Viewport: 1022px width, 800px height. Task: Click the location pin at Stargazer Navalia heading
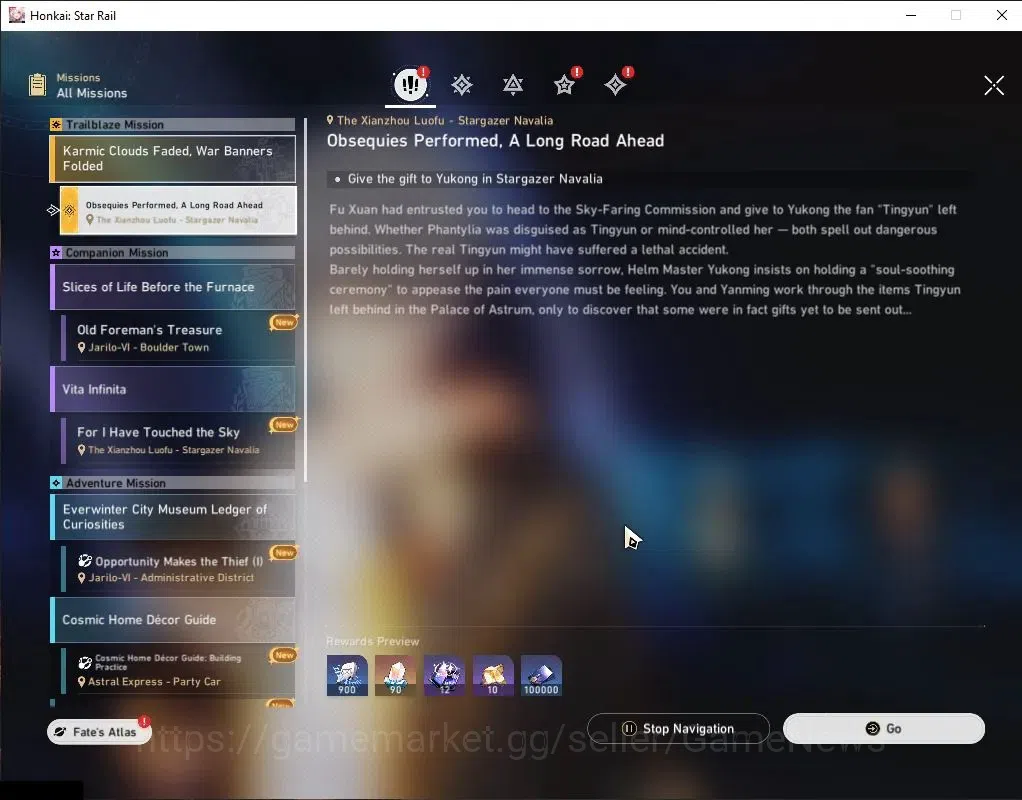pos(330,120)
